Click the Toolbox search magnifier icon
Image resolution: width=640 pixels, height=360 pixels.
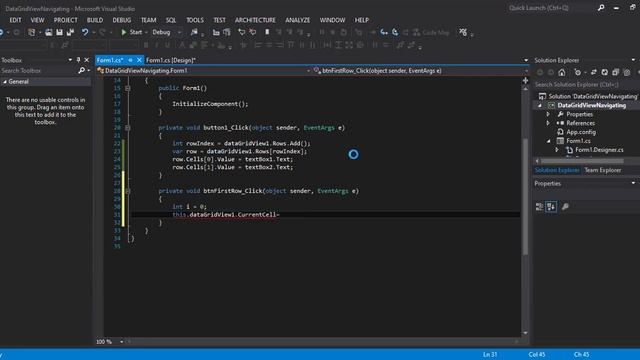click(81, 71)
